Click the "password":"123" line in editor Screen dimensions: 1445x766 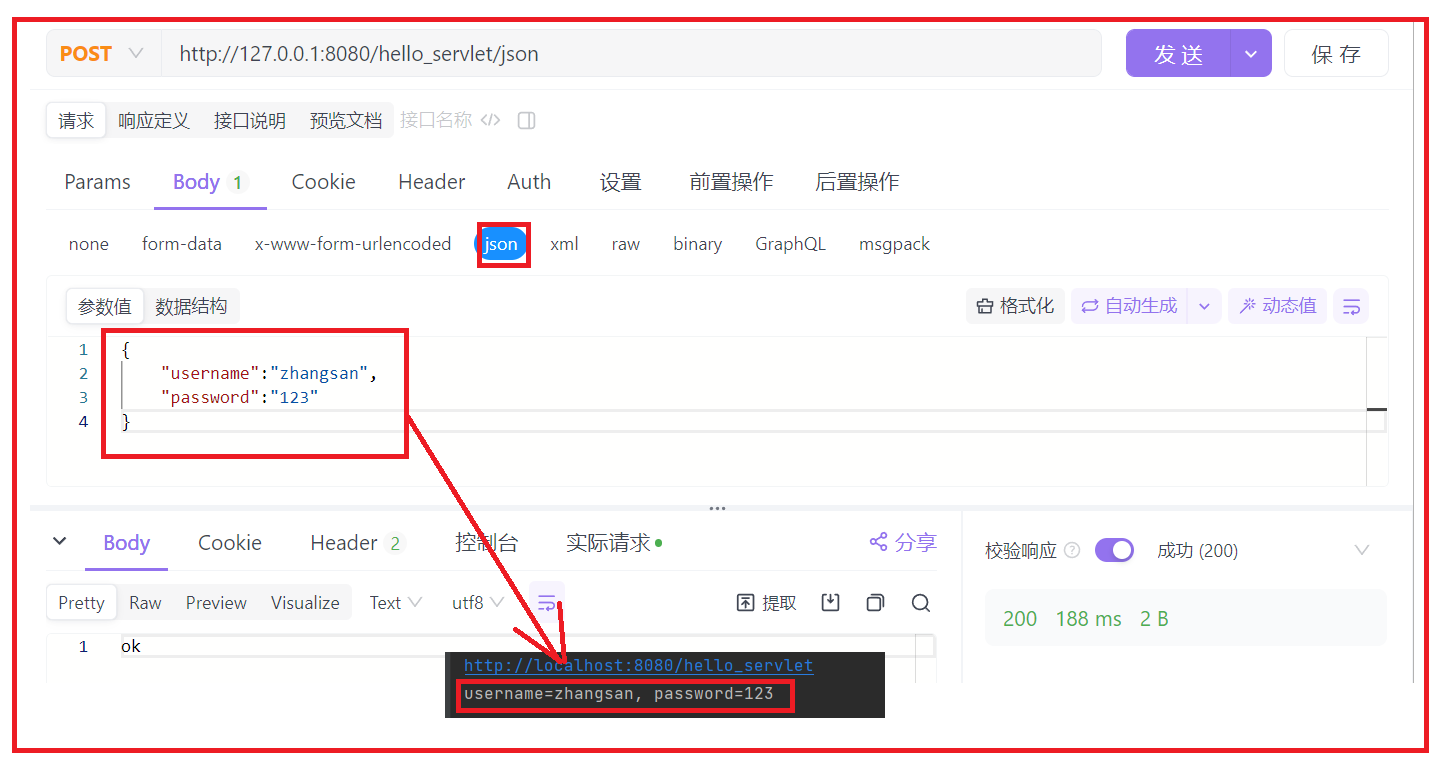pos(240,397)
